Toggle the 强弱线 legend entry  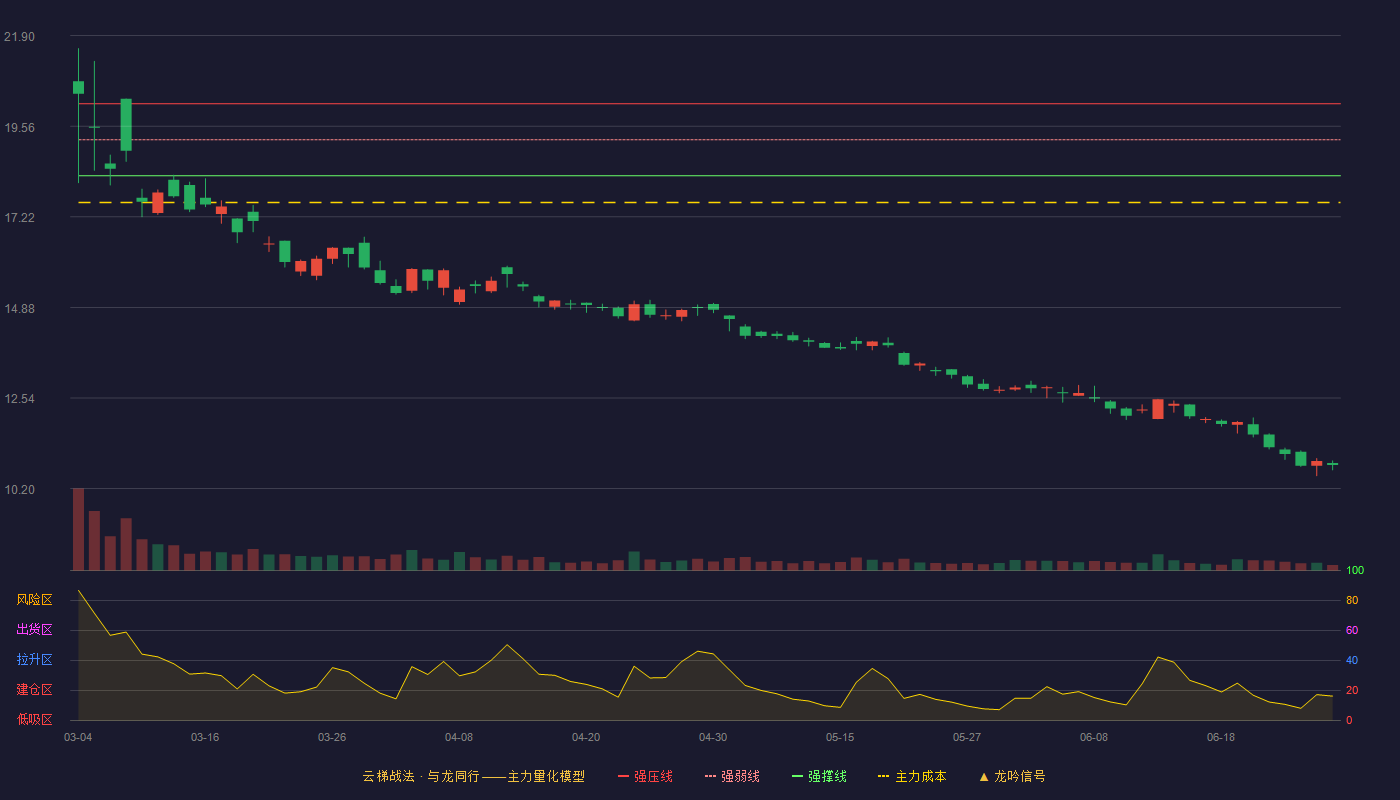[x=732, y=776]
